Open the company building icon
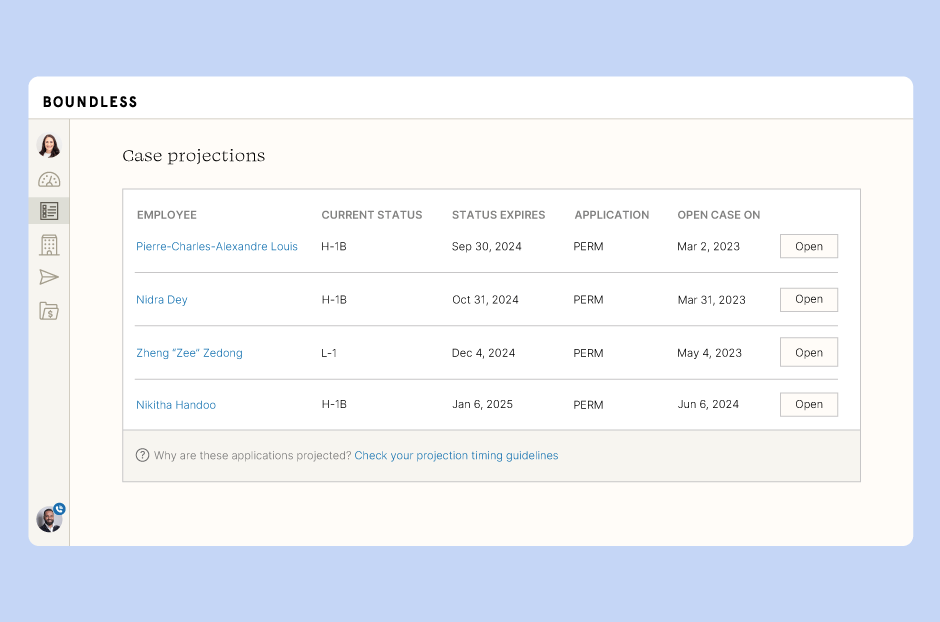 (x=49, y=244)
